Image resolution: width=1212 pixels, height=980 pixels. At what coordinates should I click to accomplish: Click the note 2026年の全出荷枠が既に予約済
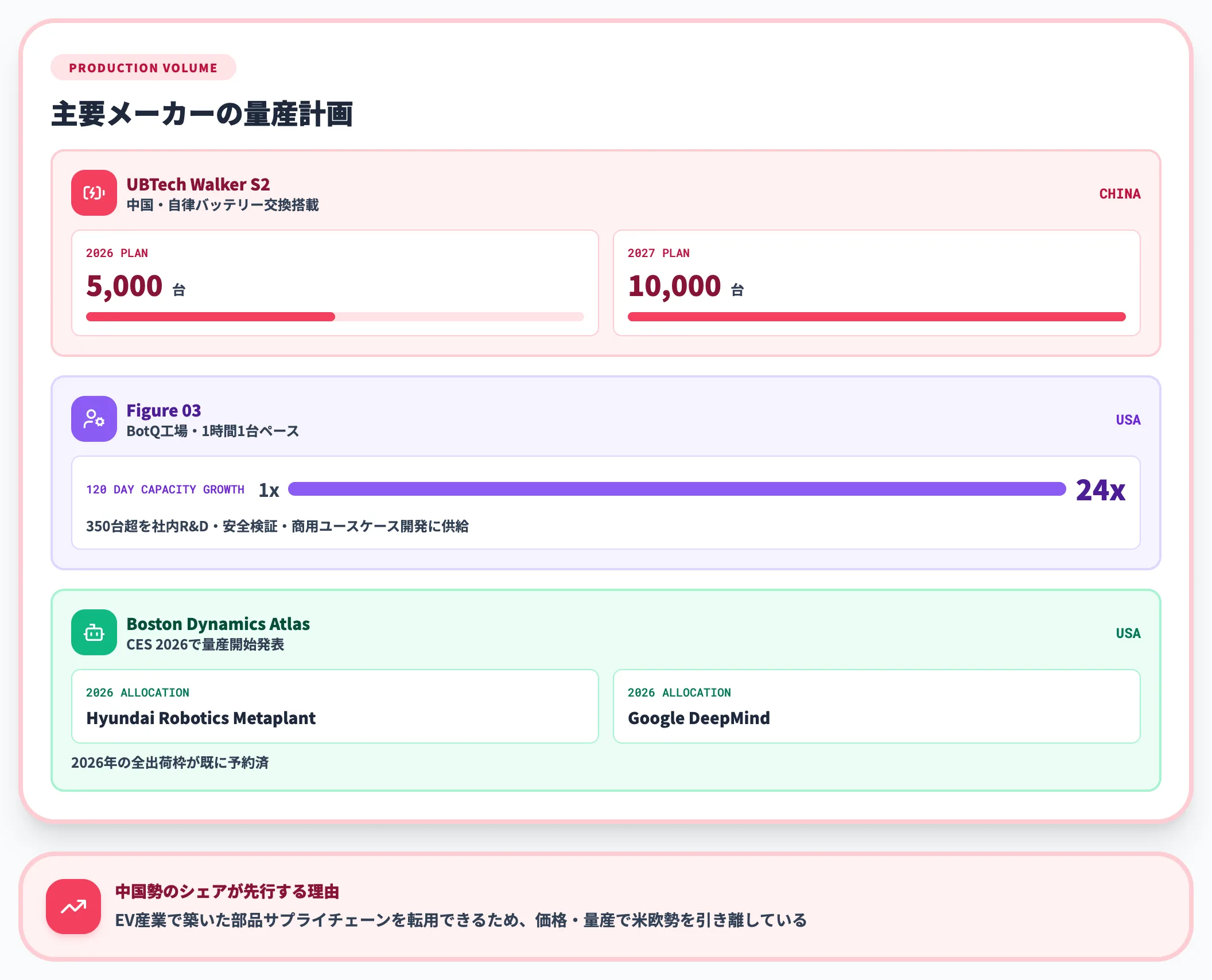pos(170,763)
